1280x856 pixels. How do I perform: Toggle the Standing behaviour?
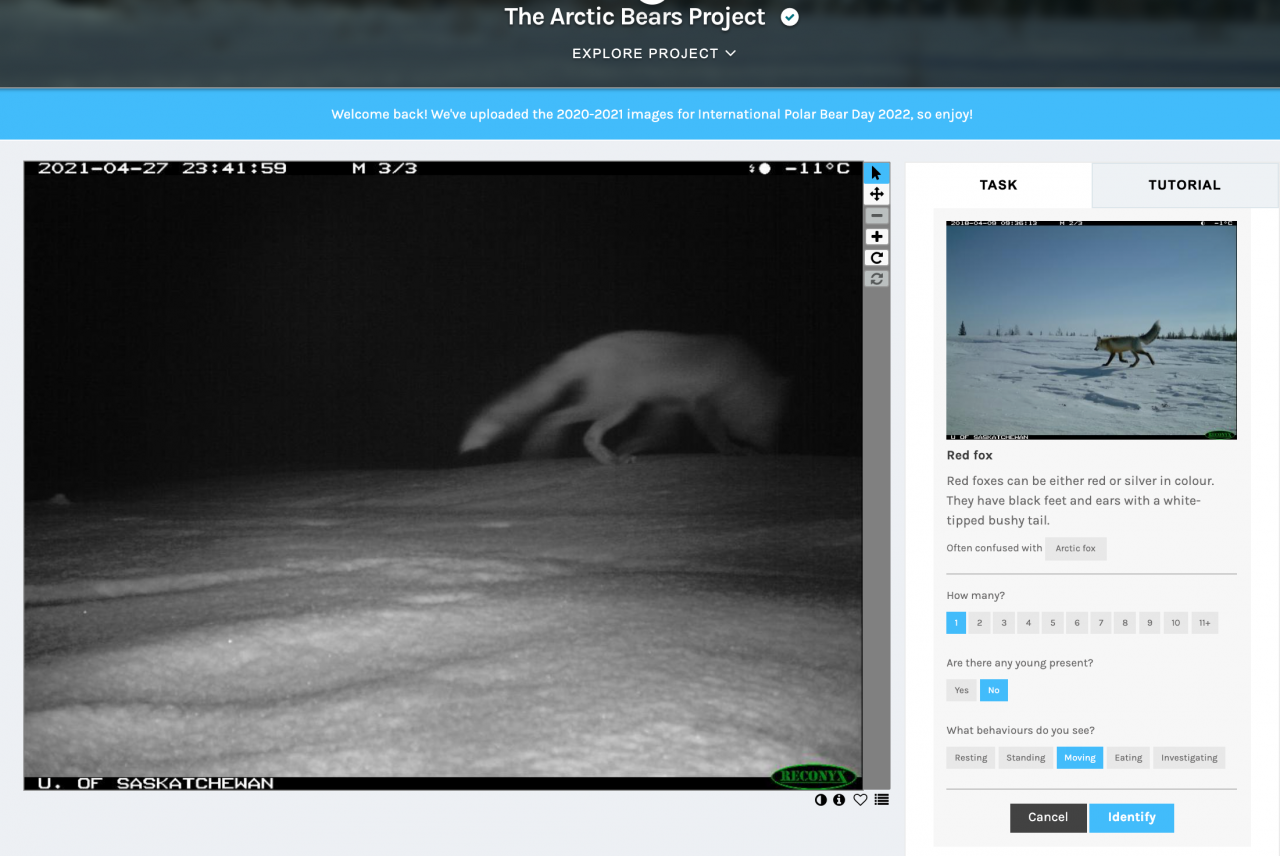[1026, 758]
